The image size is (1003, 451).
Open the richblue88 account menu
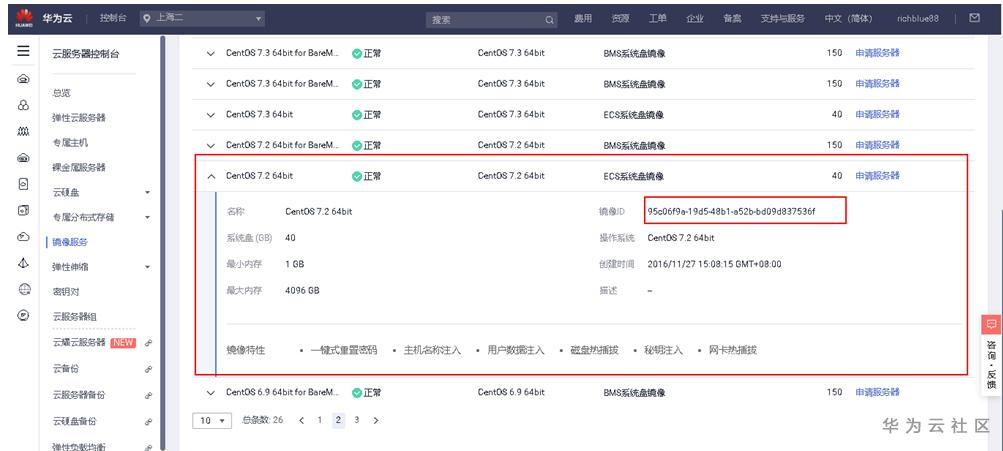[x=918, y=19]
